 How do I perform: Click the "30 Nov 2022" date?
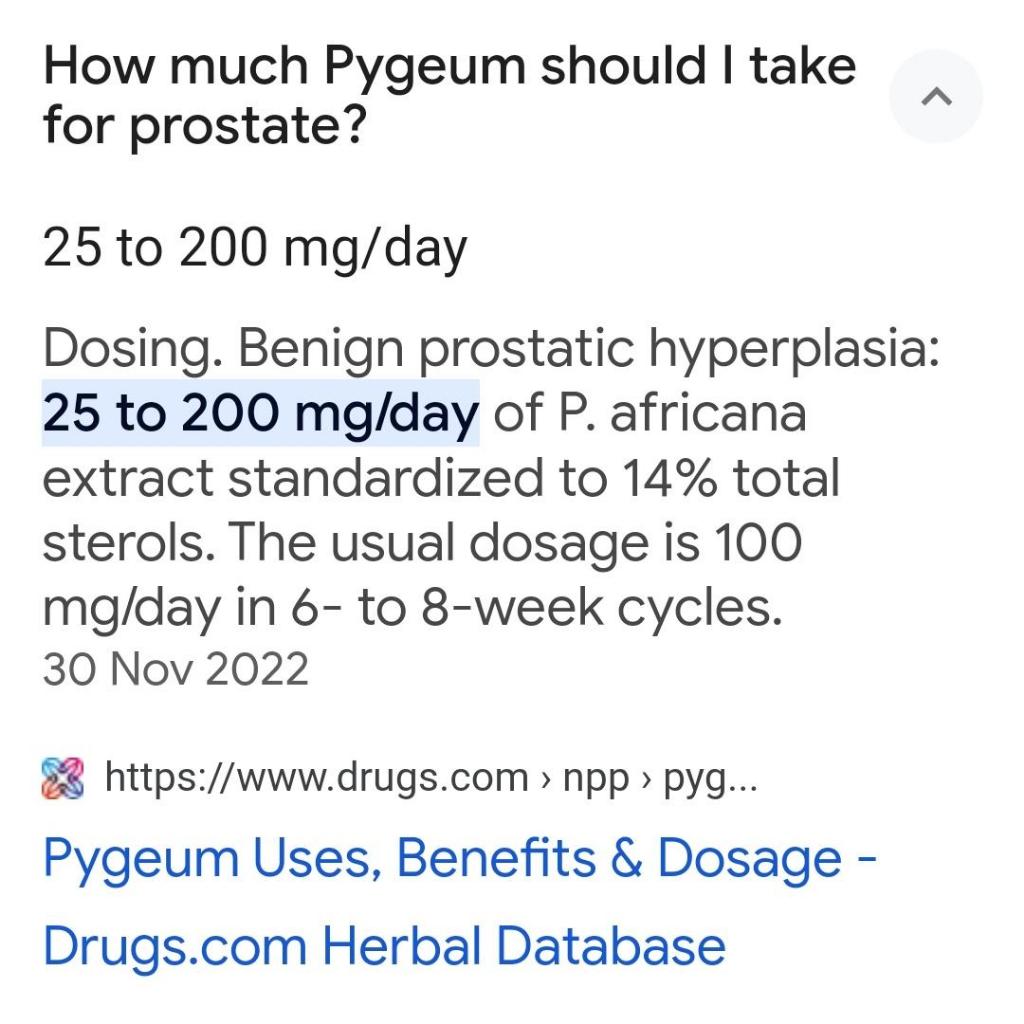pyautogui.click(x=175, y=669)
